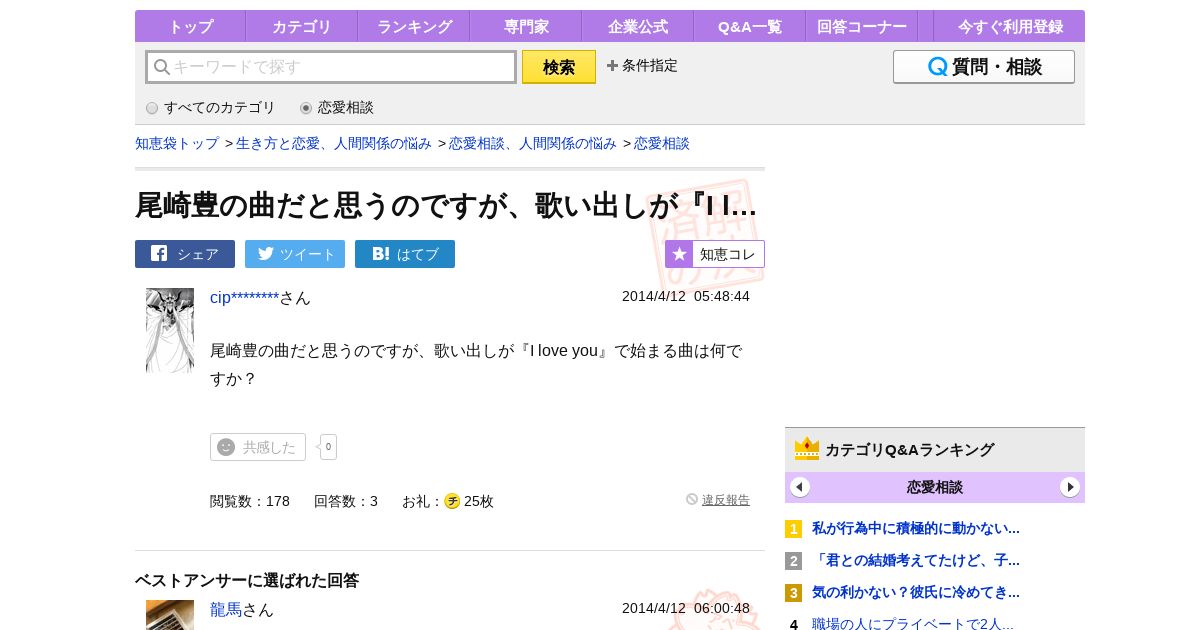Image resolution: width=1200 pixels, height=630 pixels.
Task: Click the ベストアンサーに選ばれた回答 heading
Action: (247, 580)
